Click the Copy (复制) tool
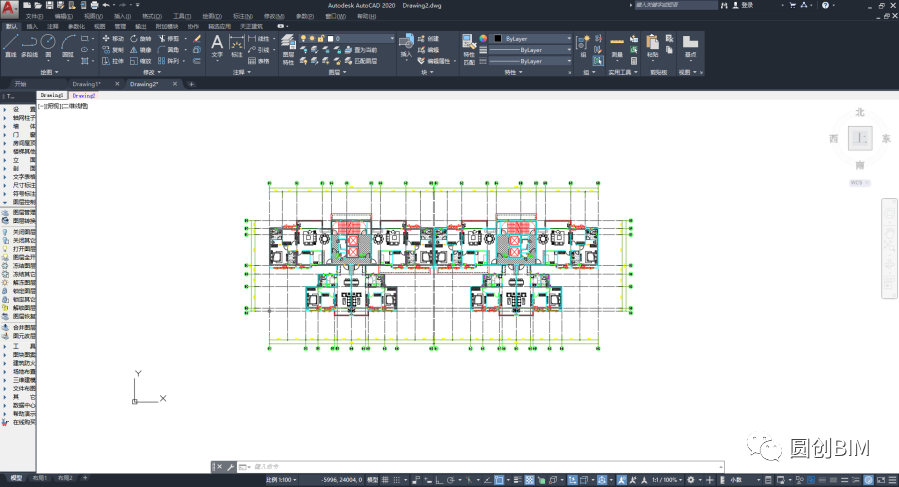 pos(112,50)
